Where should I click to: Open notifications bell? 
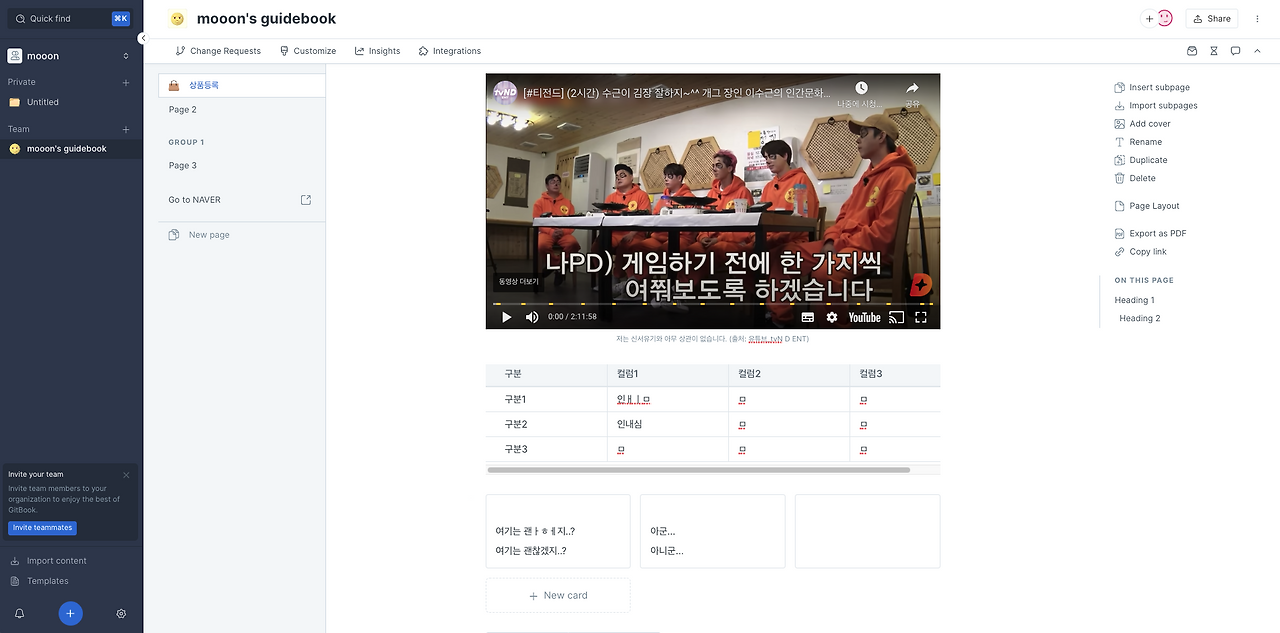point(19,613)
